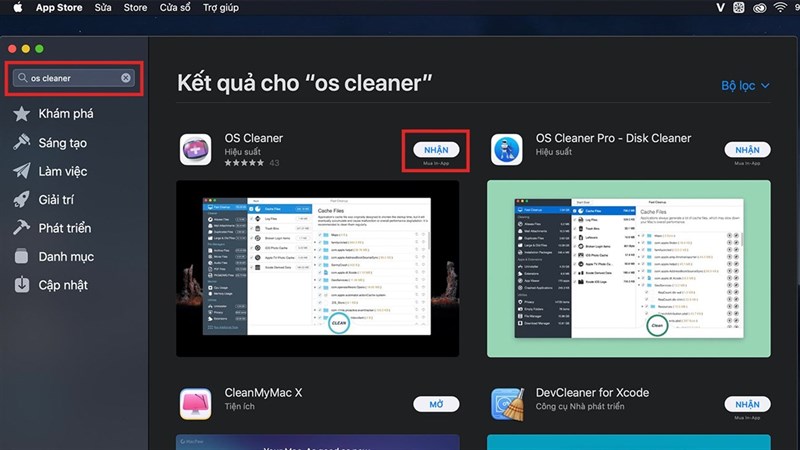Click the red close window button
This screenshot has width=800, height=450.
click(x=12, y=48)
